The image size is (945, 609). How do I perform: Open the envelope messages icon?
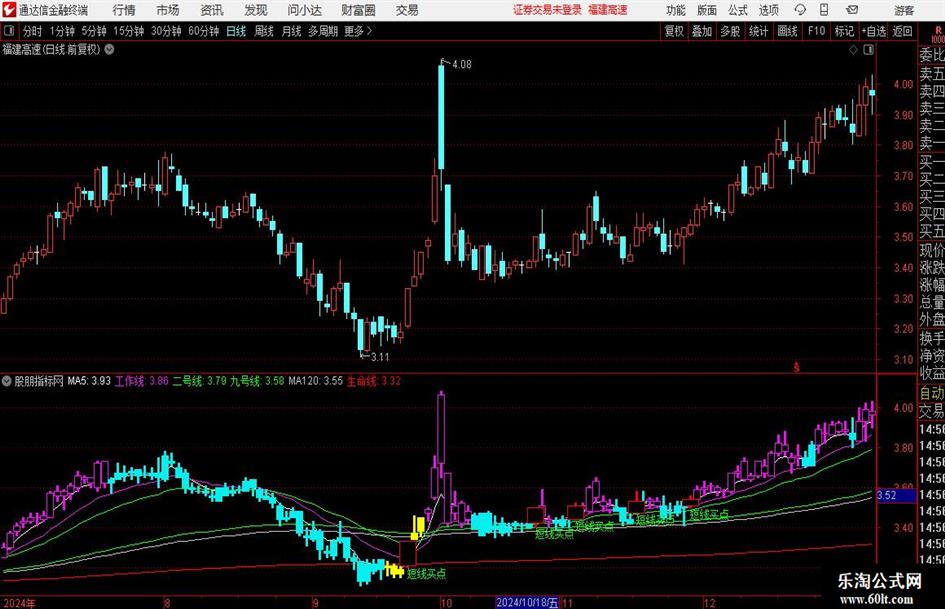coord(852,10)
